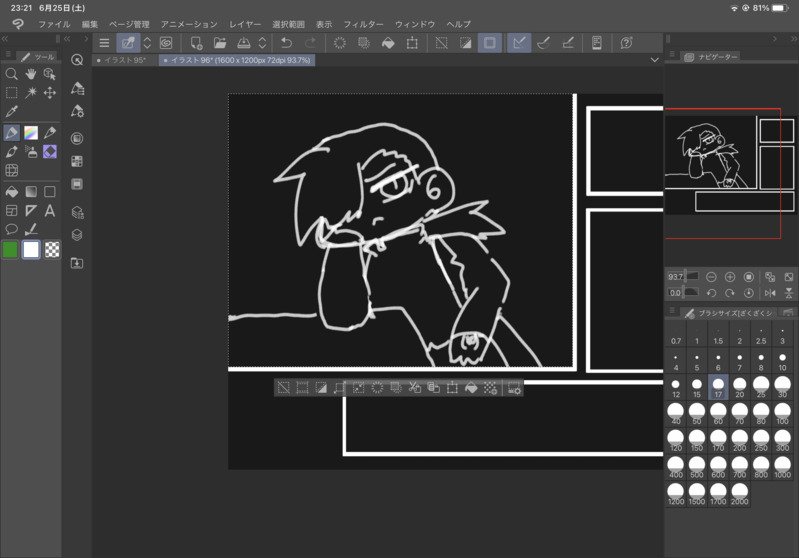Open the Quick Access palette icon

coord(77,60)
